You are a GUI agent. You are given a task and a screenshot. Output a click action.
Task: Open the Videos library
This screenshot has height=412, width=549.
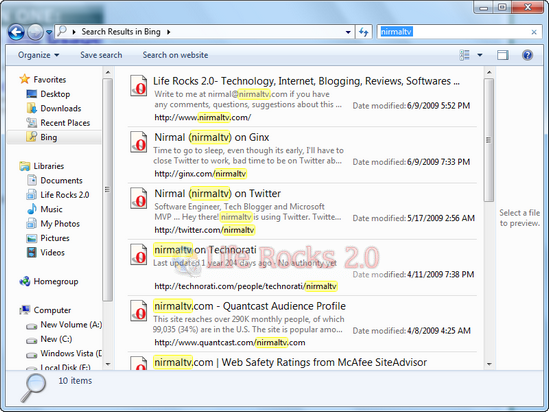click(x=46, y=252)
